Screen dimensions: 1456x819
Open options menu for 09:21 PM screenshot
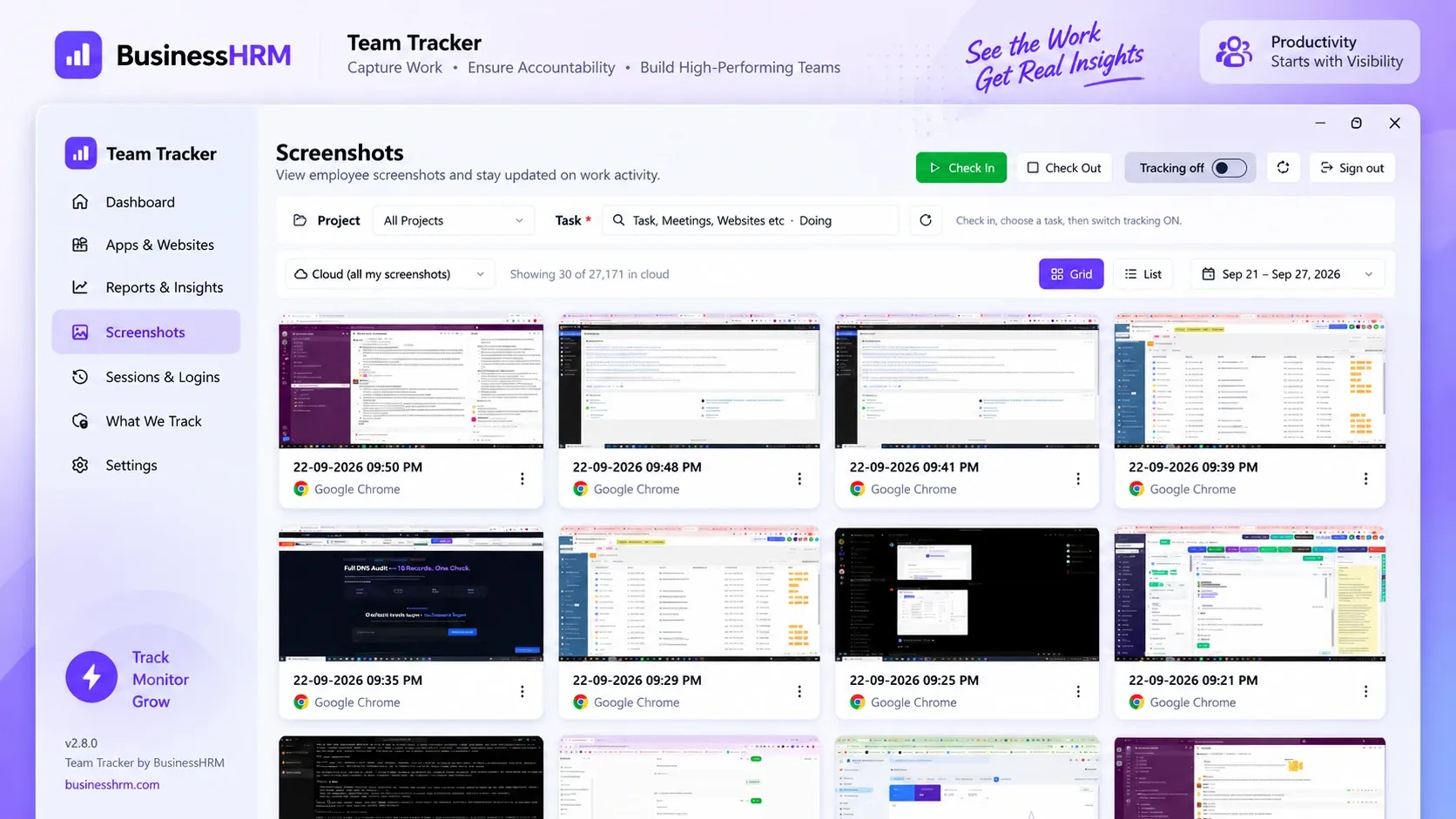click(1365, 691)
